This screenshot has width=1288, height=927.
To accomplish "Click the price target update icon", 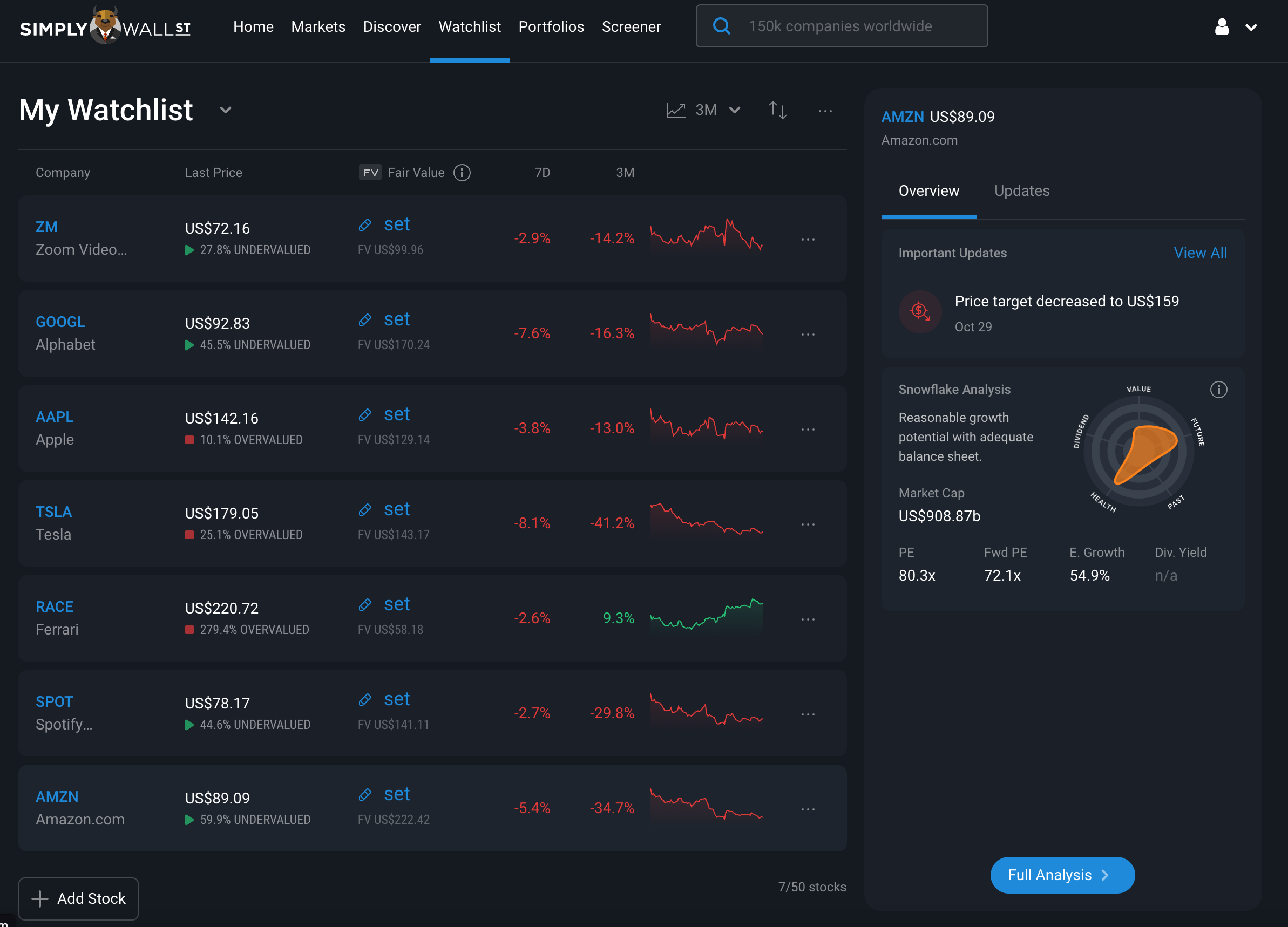I will 920,312.
